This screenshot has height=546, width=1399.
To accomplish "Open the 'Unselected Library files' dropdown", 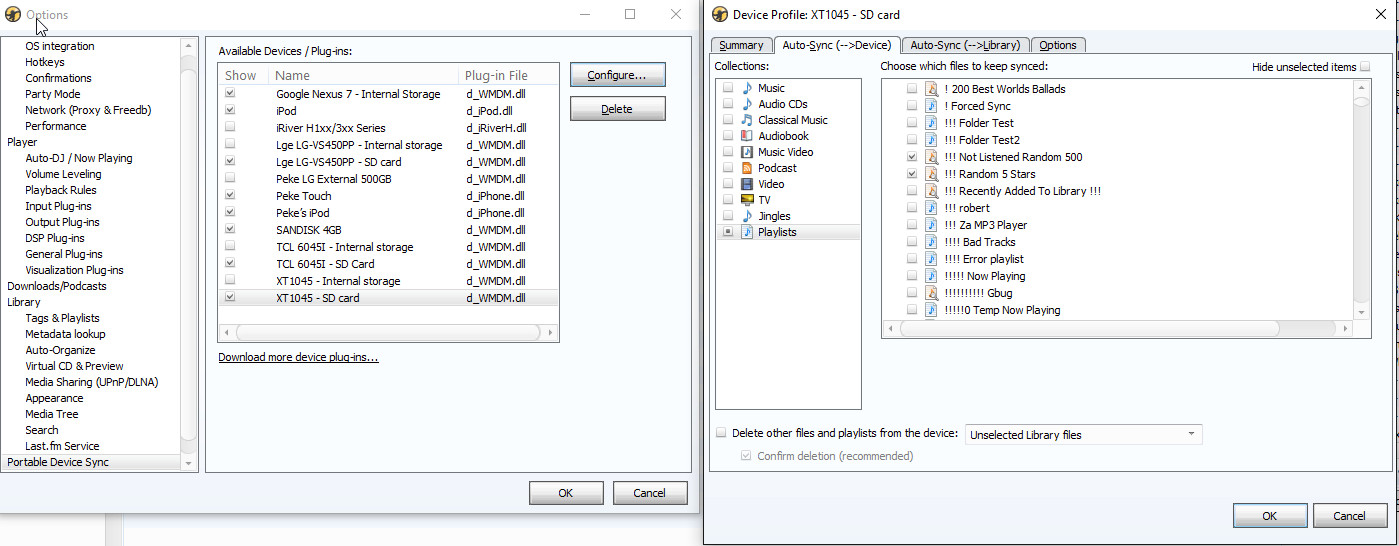I will [x=1083, y=435].
